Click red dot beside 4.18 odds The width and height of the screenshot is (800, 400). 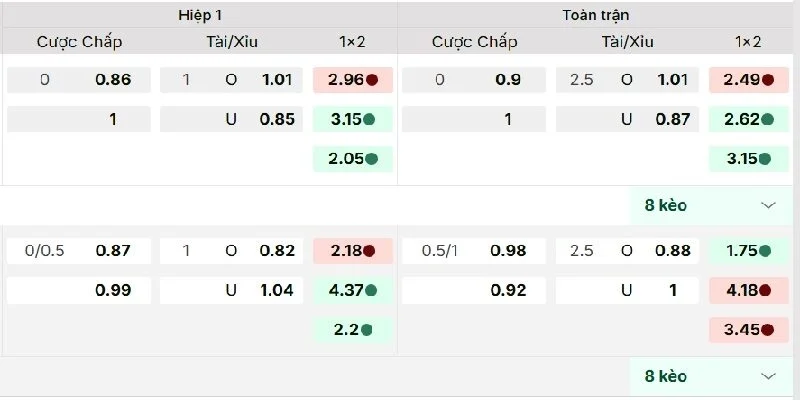click(767, 291)
